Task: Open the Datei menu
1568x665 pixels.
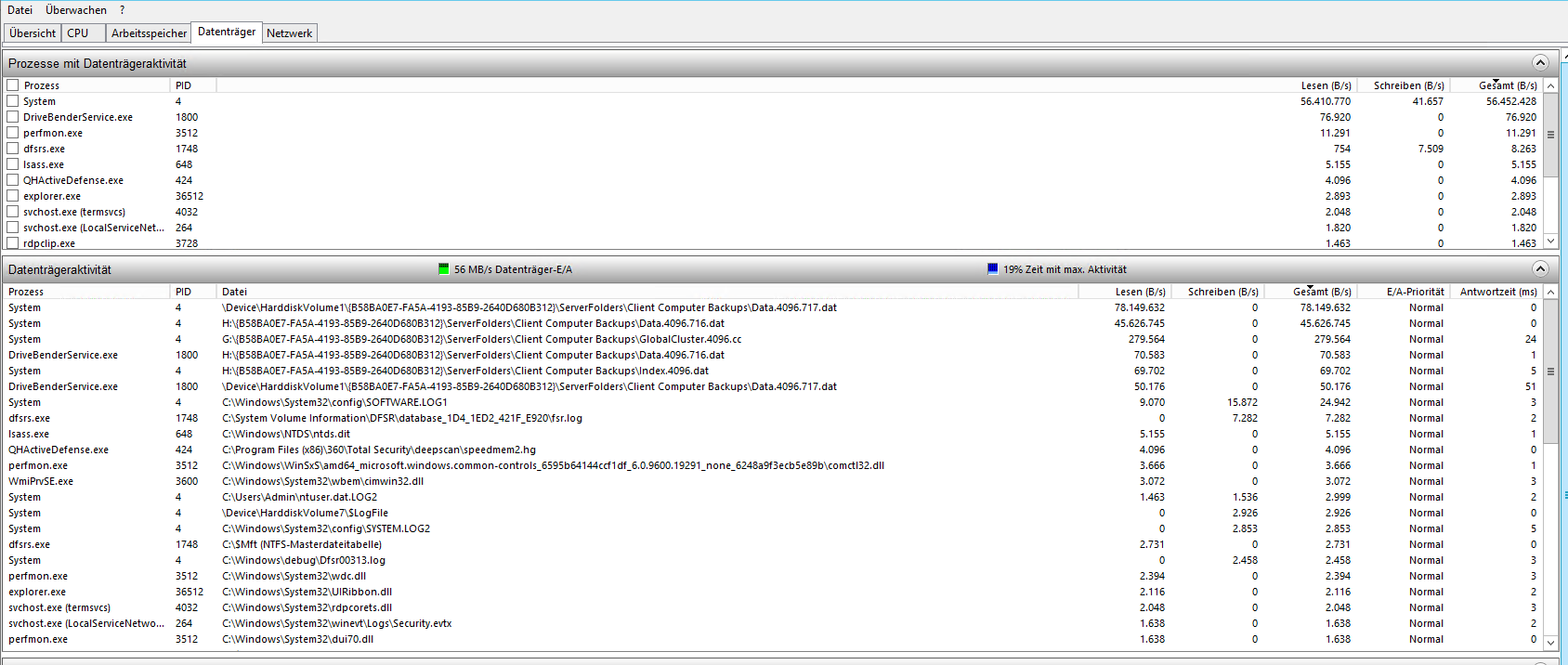Action: tap(20, 10)
